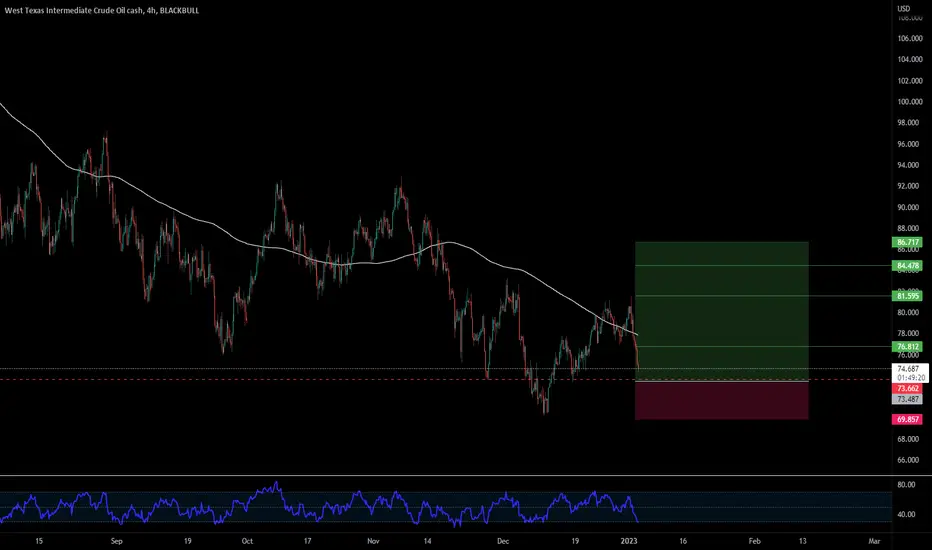Click the 80.00 RSI scale value

[x=906, y=485]
